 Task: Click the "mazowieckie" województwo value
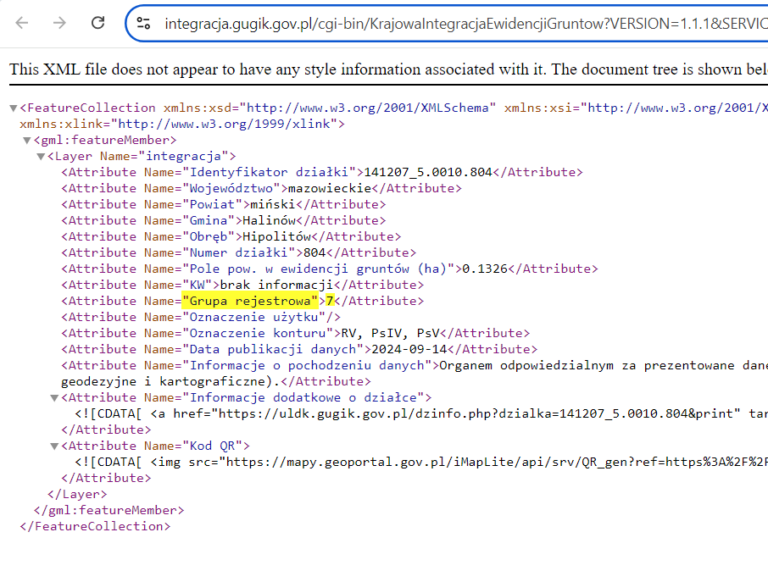329,188
